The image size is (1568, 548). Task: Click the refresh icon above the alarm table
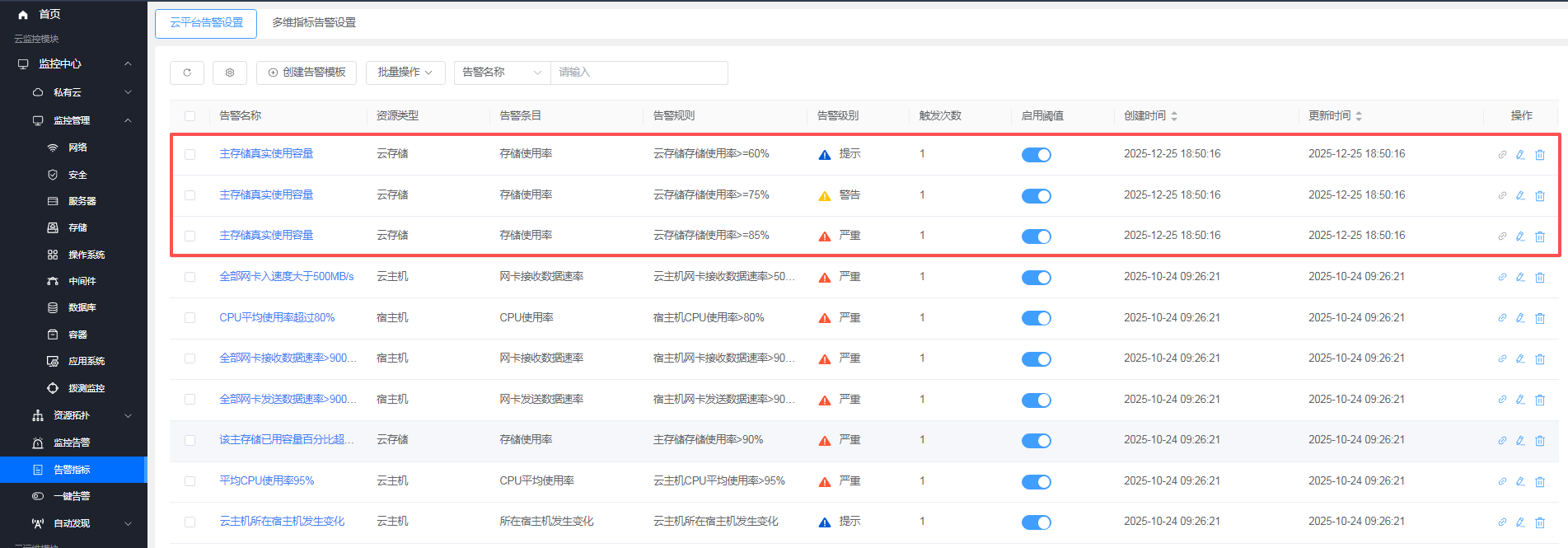[x=187, y=73]
